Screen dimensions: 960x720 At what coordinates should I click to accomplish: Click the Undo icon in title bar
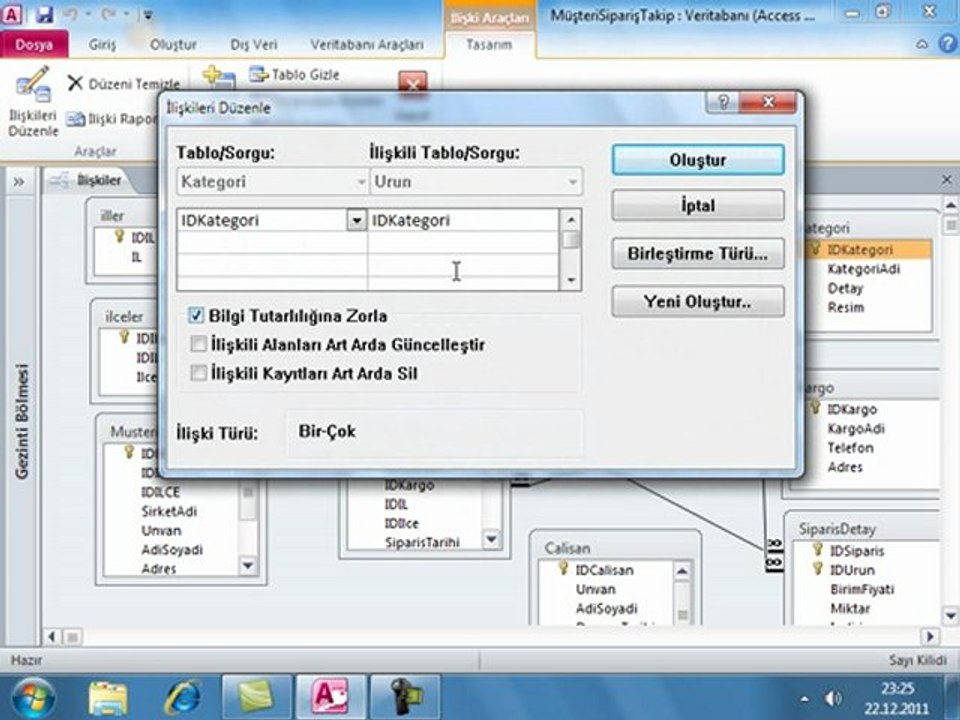(x=70, y=13)
